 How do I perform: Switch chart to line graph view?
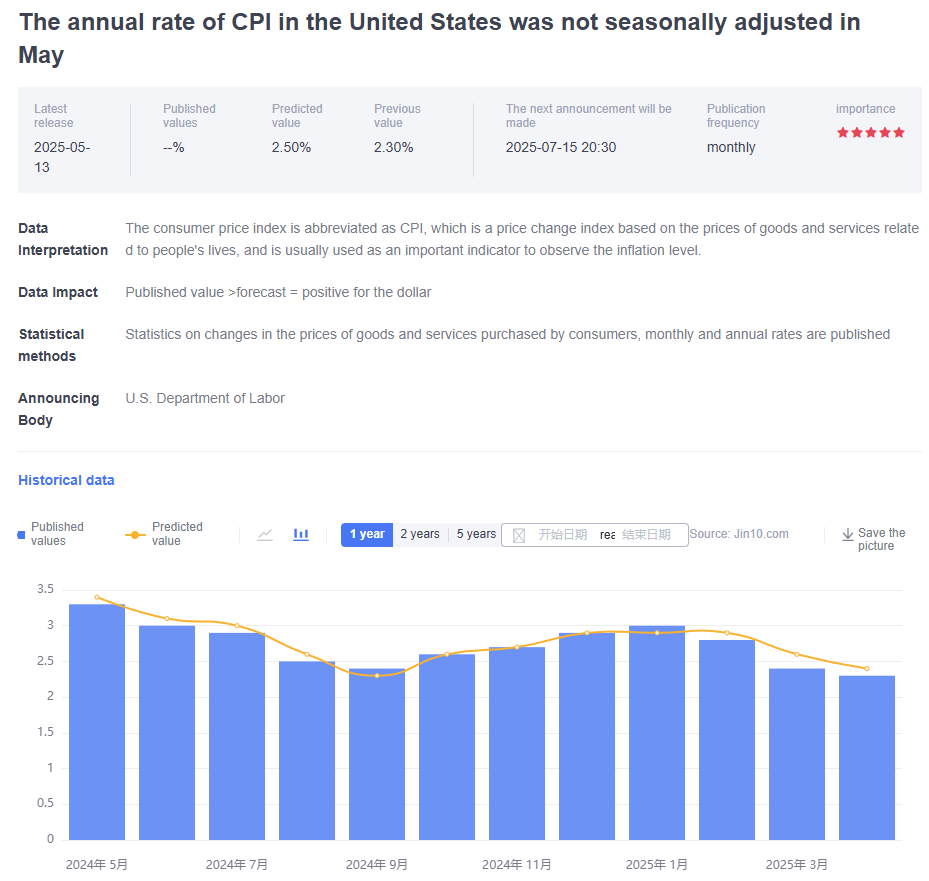click(x=265, y=535)
